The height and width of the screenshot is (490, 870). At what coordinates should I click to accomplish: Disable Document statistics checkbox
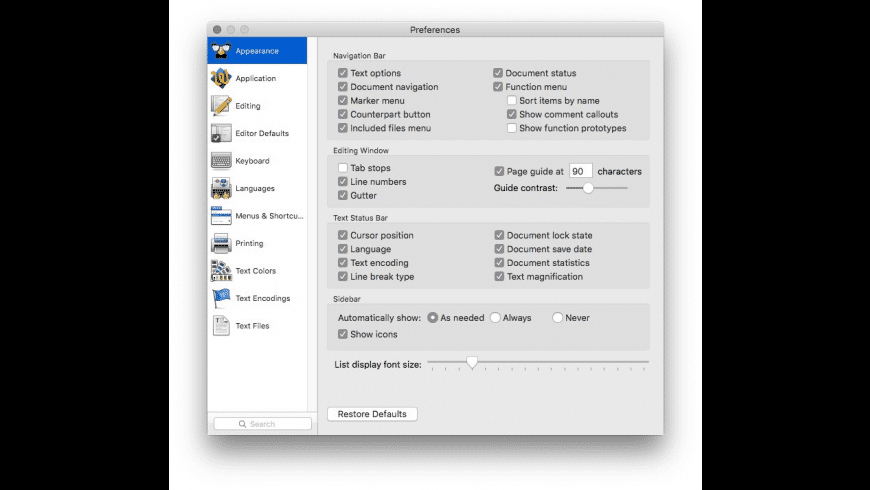click(x=499, y=262)
